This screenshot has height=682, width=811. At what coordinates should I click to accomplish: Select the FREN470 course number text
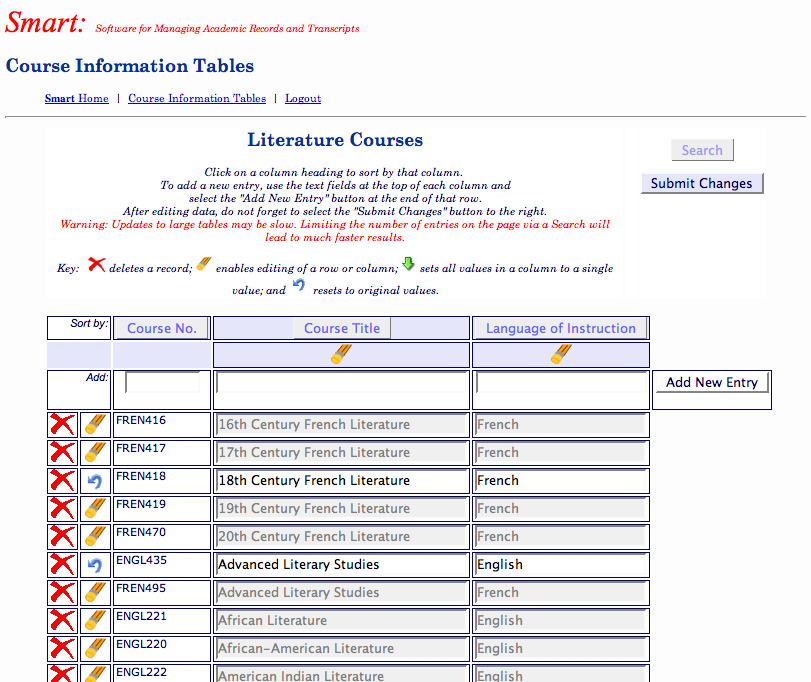click(x=141, y=533)
